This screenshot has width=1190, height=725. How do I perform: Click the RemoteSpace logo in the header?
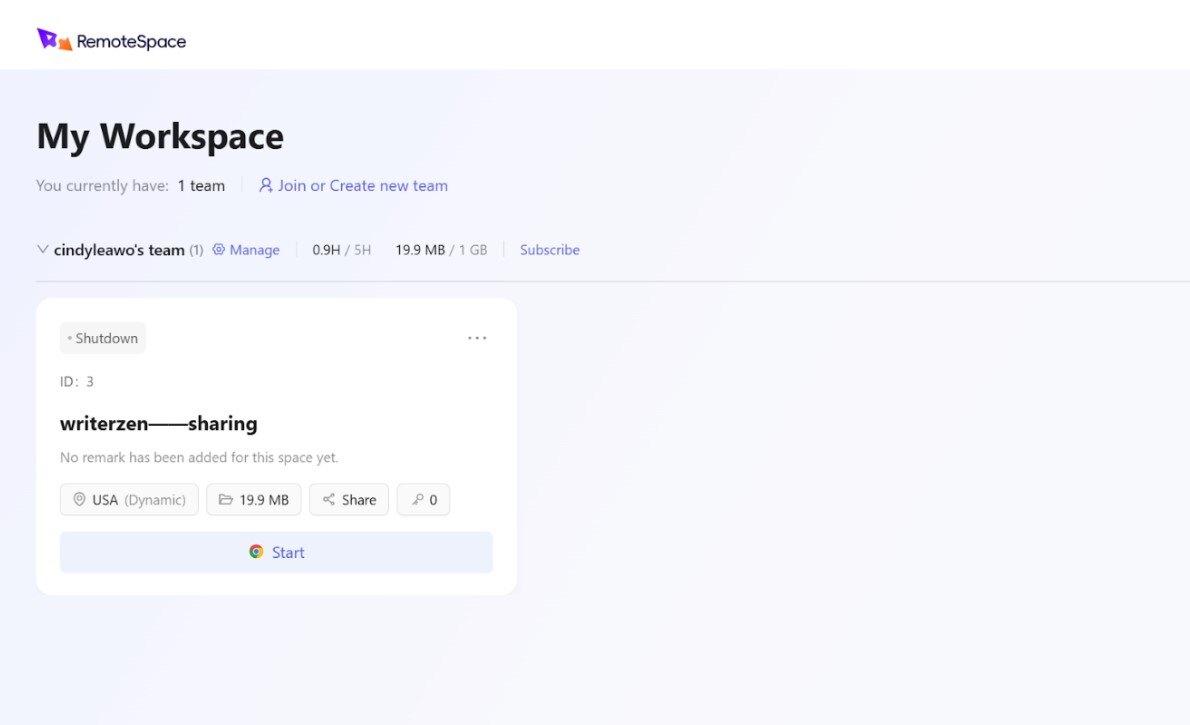click(x=110, y=38)
